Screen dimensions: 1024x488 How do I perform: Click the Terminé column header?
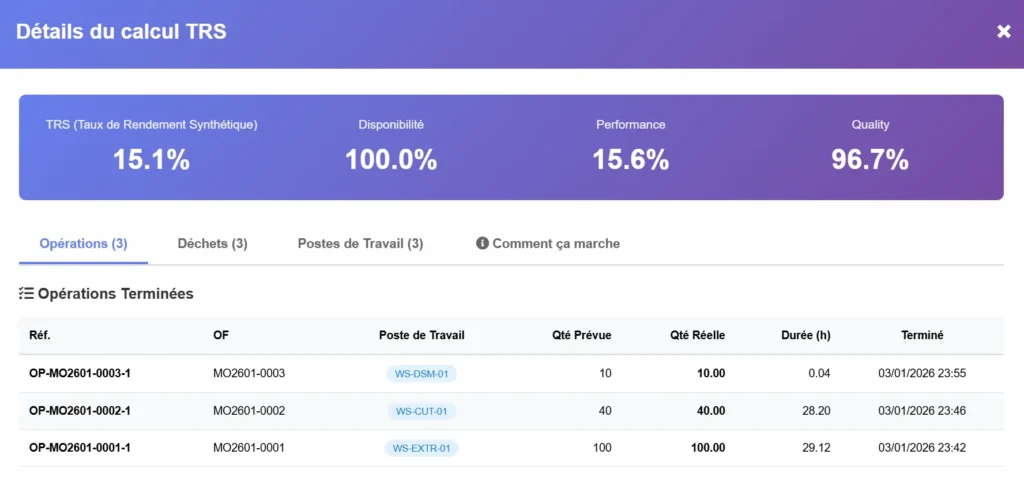pyautogui.click(x=921, y=335)
